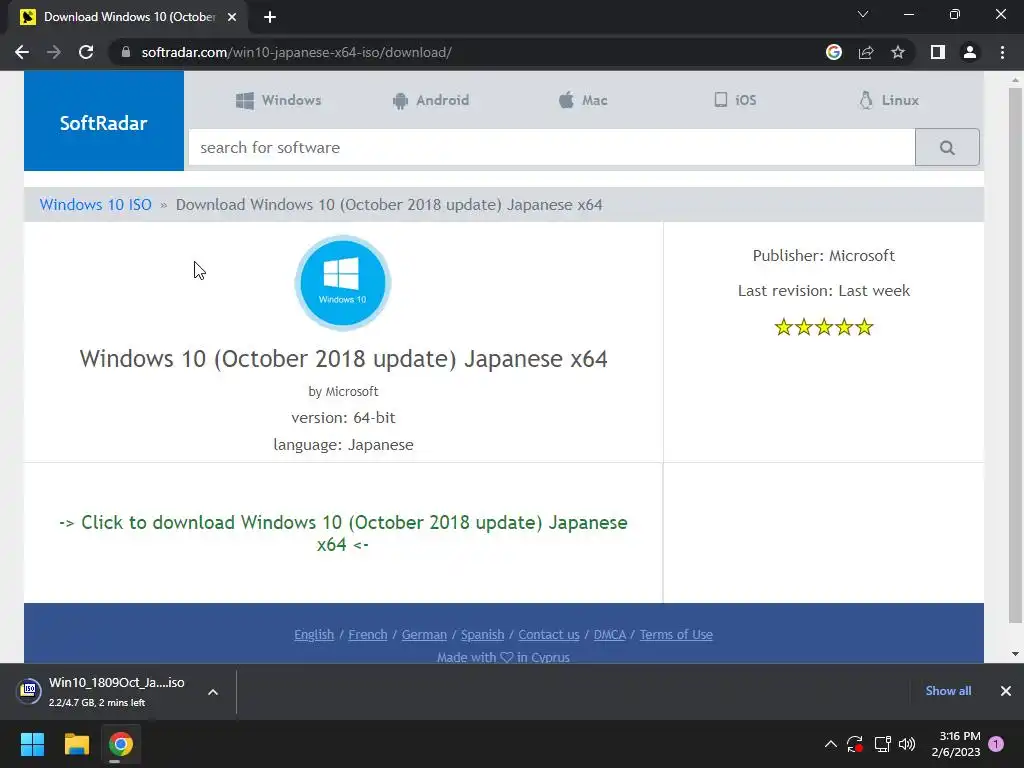This screenshot has width=1024, height=768.
Task: Click the magnifier search button
Action: 947,148
